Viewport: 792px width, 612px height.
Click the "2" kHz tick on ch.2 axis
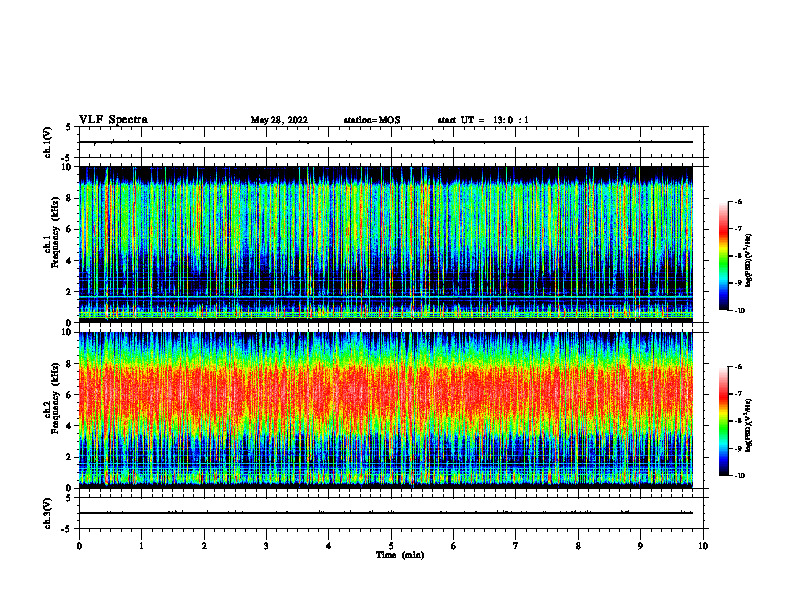[x=69, y=457]
